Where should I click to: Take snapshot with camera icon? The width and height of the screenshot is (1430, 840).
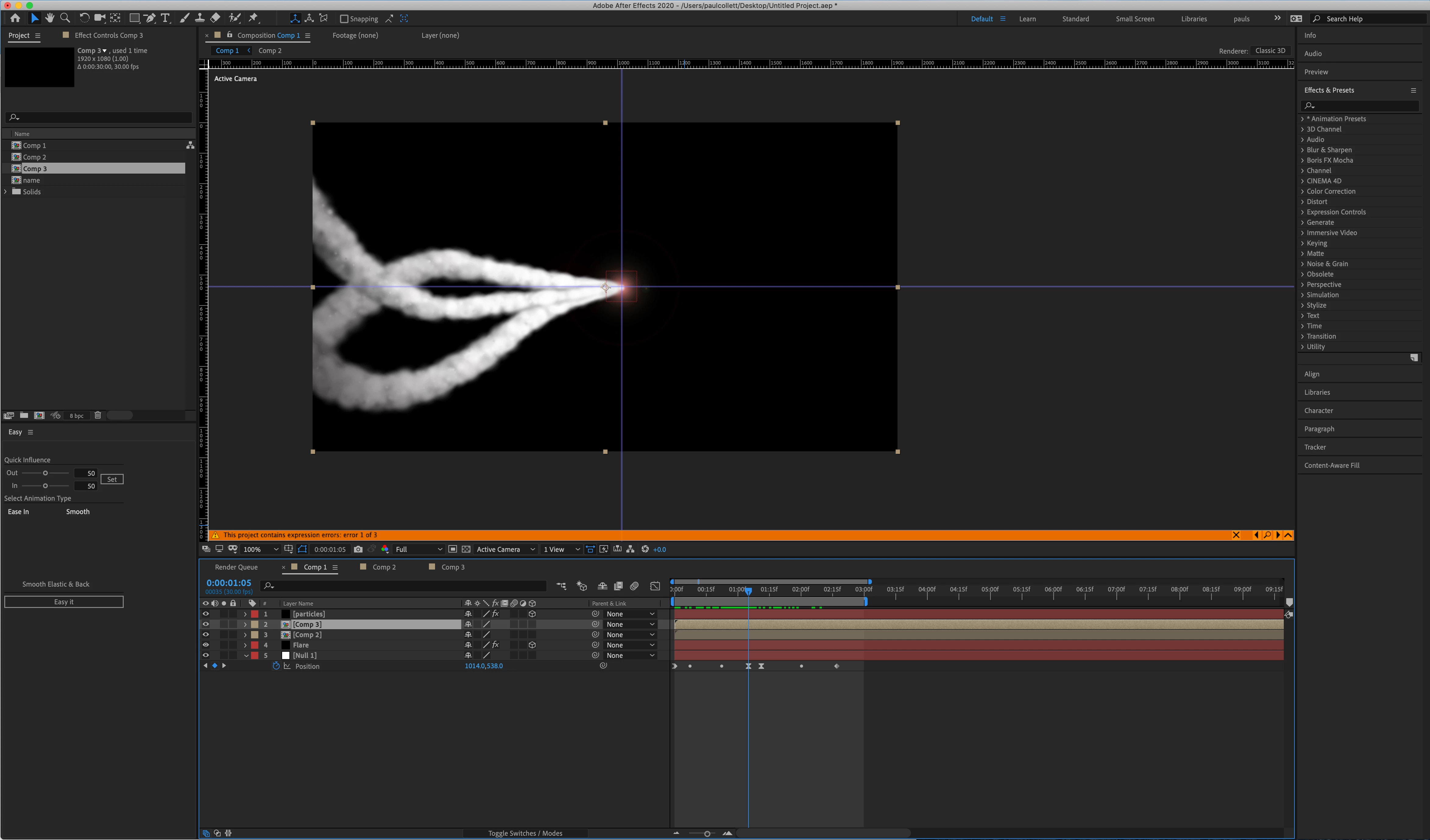[x=358, y=549]
